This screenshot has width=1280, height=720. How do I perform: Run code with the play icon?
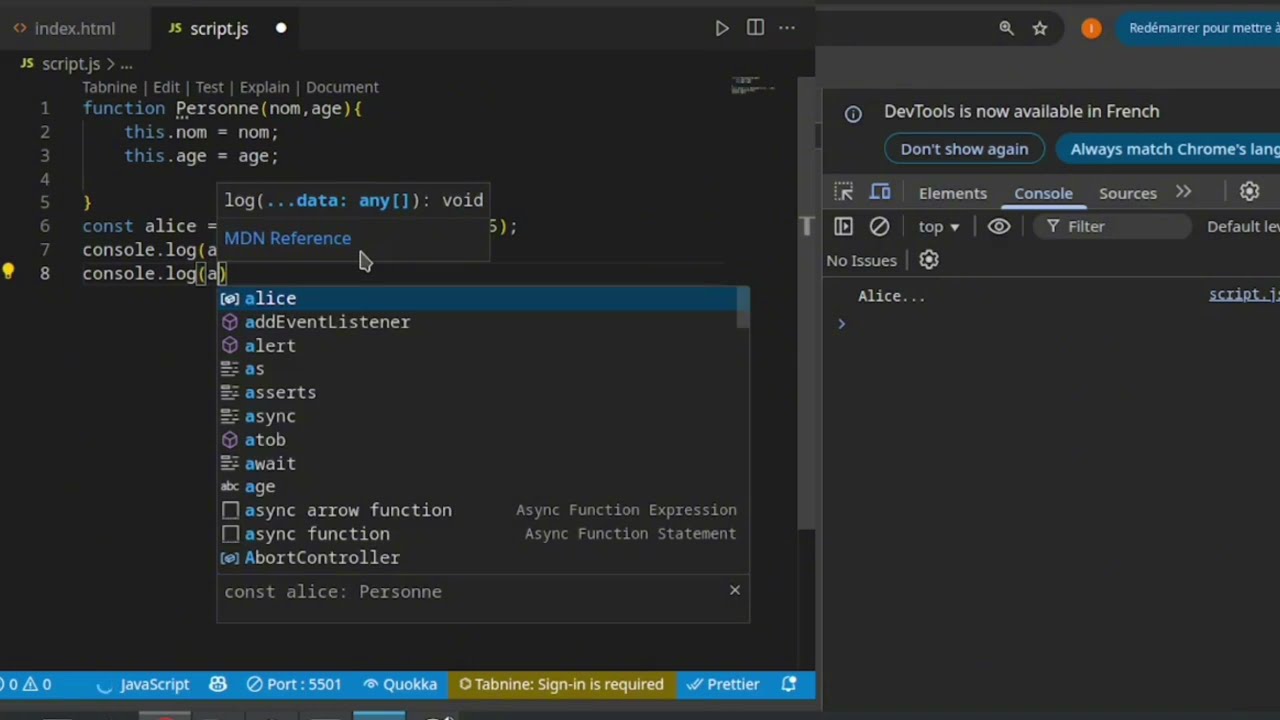click(x=722, y=28)
